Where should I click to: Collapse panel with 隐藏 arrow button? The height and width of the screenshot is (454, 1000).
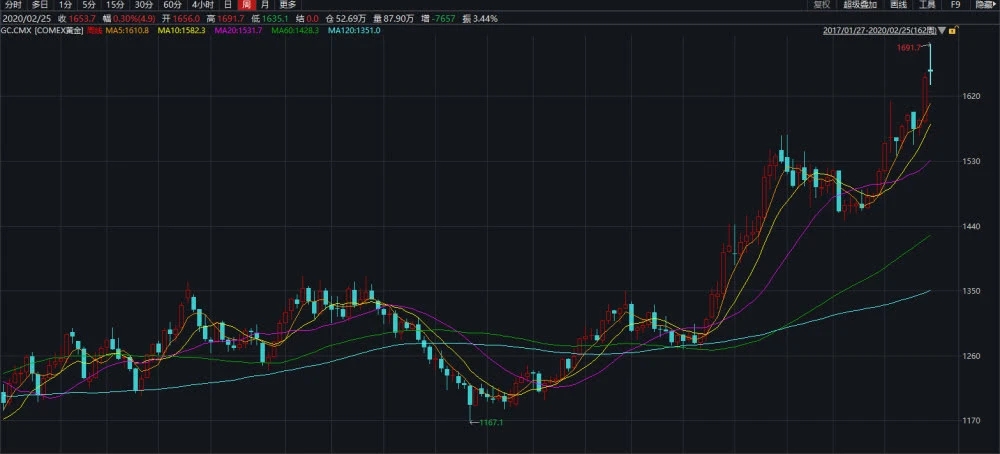985,5
